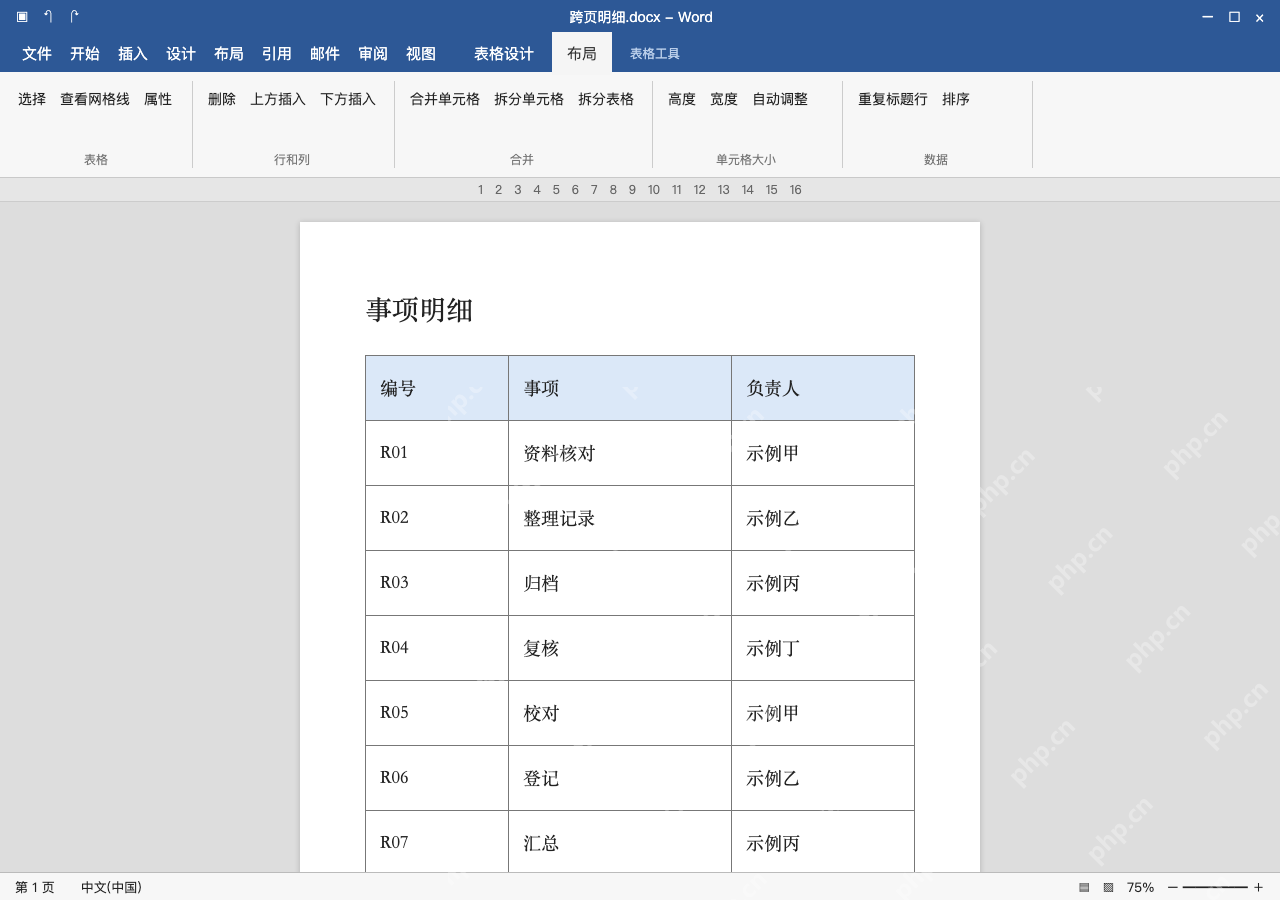This screenshot has height=900, width=1280.
Task: Click the 事项明细 heading text
Action: click(x=419, y=310)
